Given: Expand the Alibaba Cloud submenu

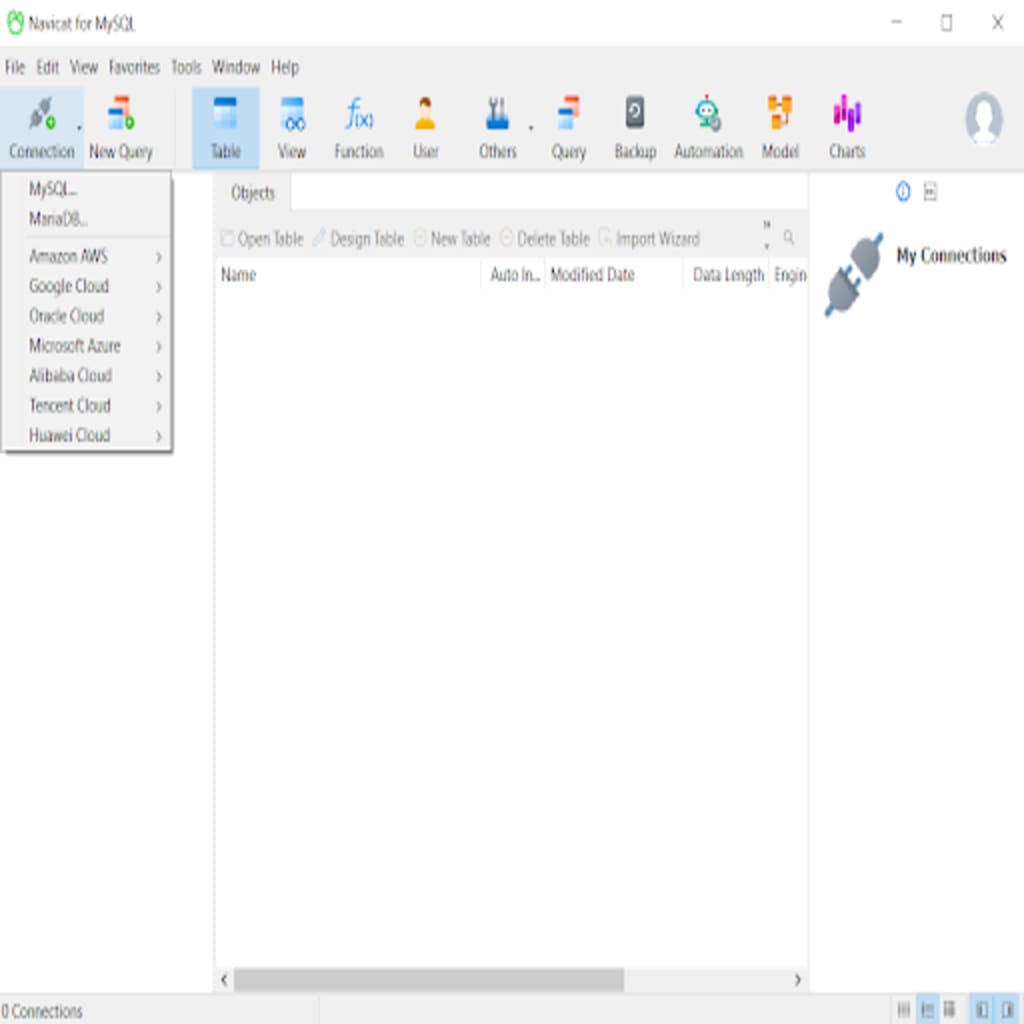Looking at the screenshot, I should click(88, 376).
